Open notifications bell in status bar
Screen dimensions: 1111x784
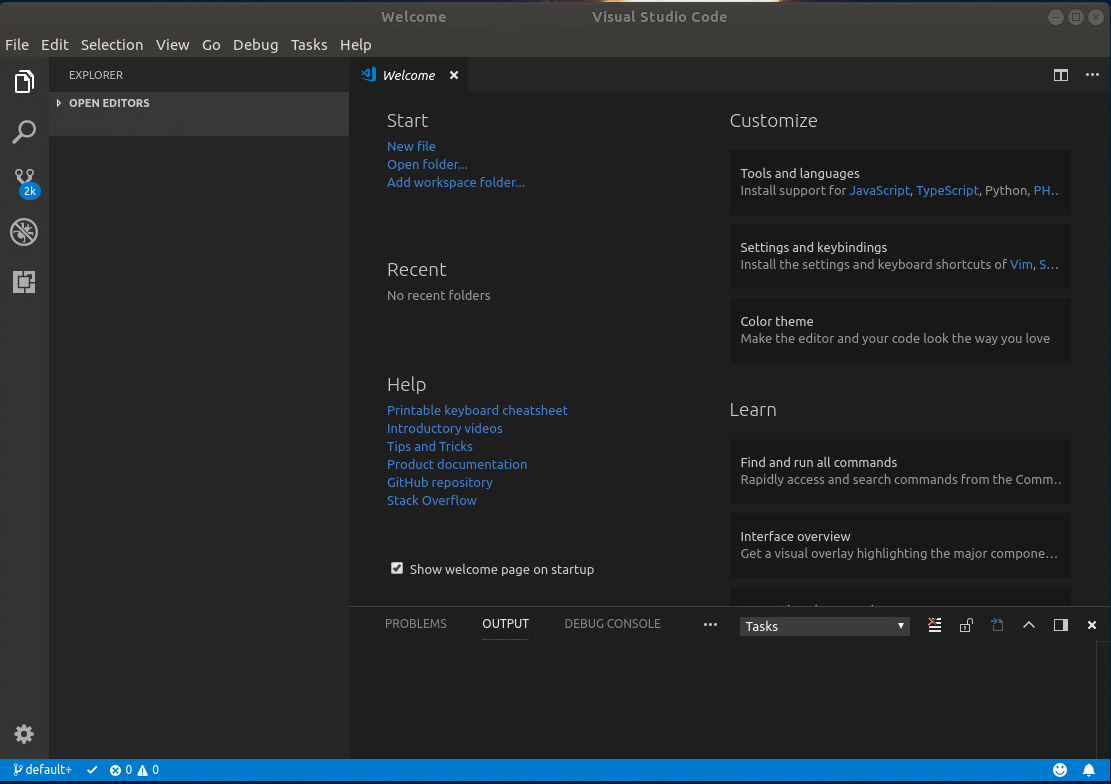tap(1089, 770)
